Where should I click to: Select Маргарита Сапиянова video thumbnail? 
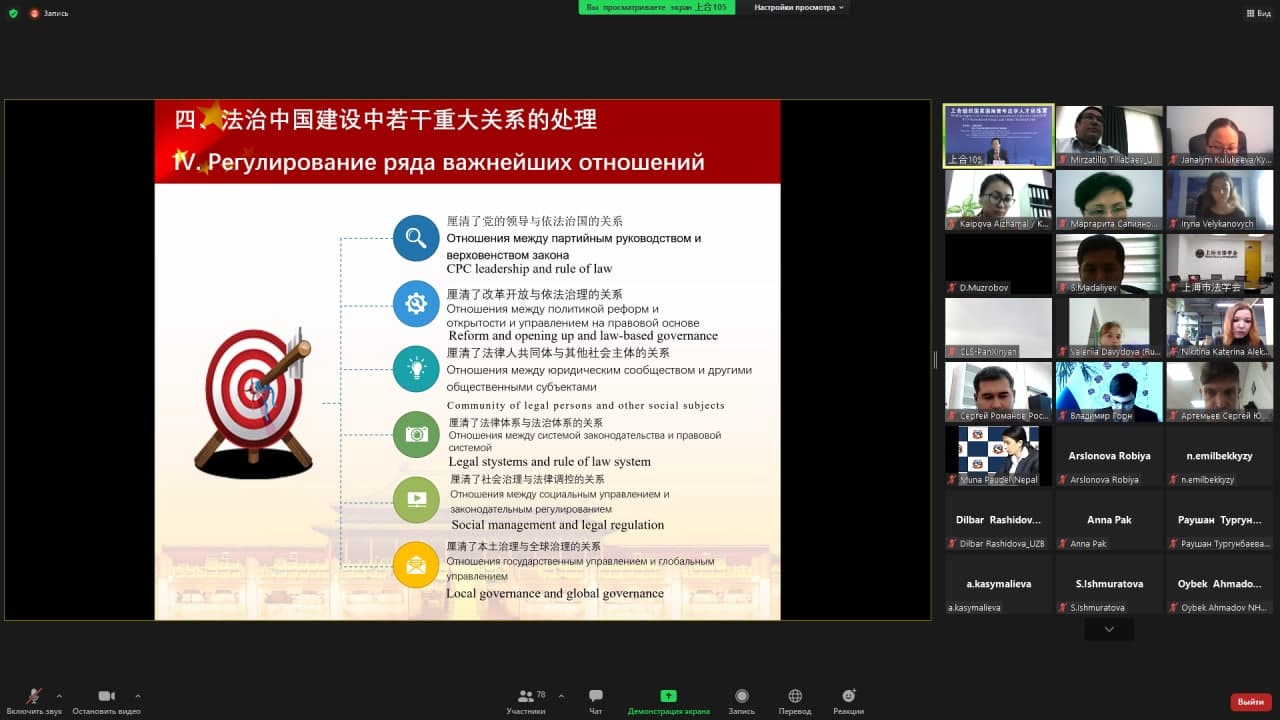pyautogui.click(x=1109, y=199)
